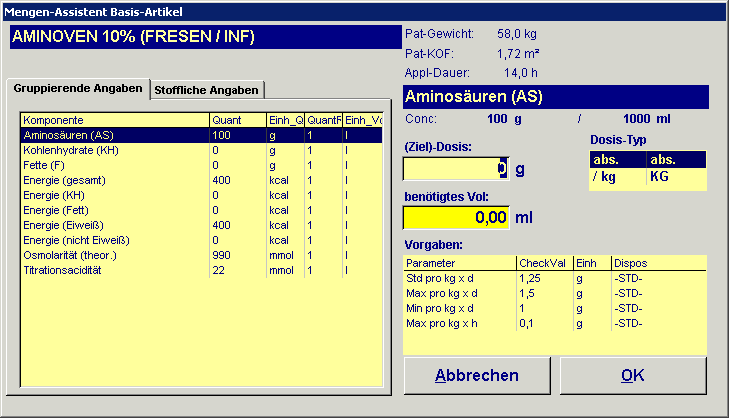The width and height of the screenshot is (729, 418).
Task: Select the Energie (Fett) row
Action: click(x=201, y=210)
